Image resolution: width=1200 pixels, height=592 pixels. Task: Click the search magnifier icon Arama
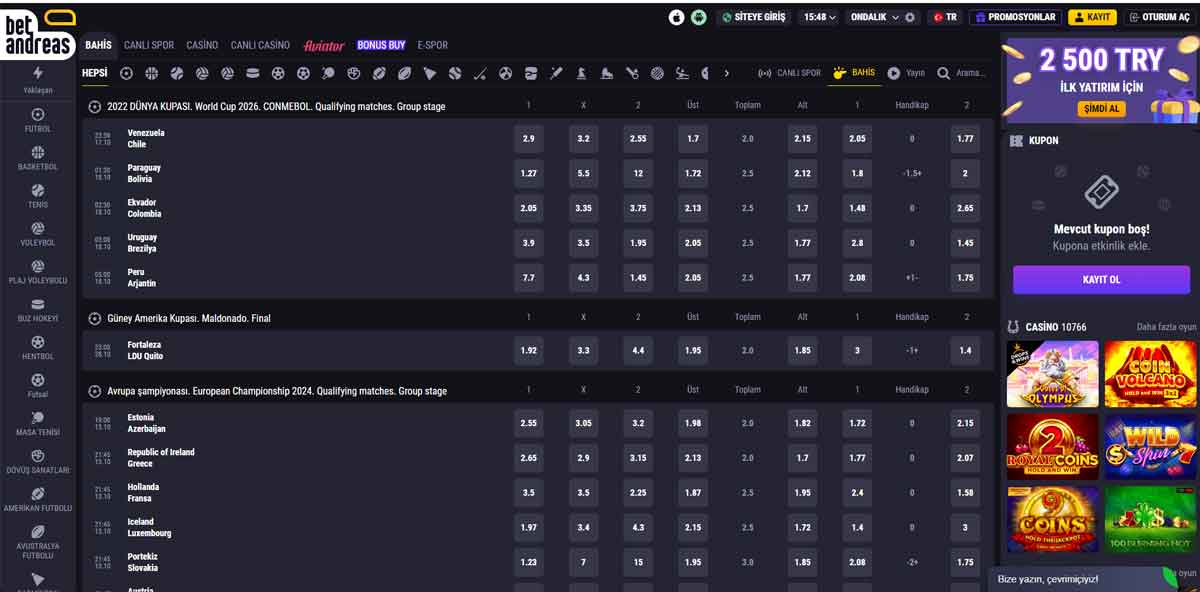click(944, 73)
